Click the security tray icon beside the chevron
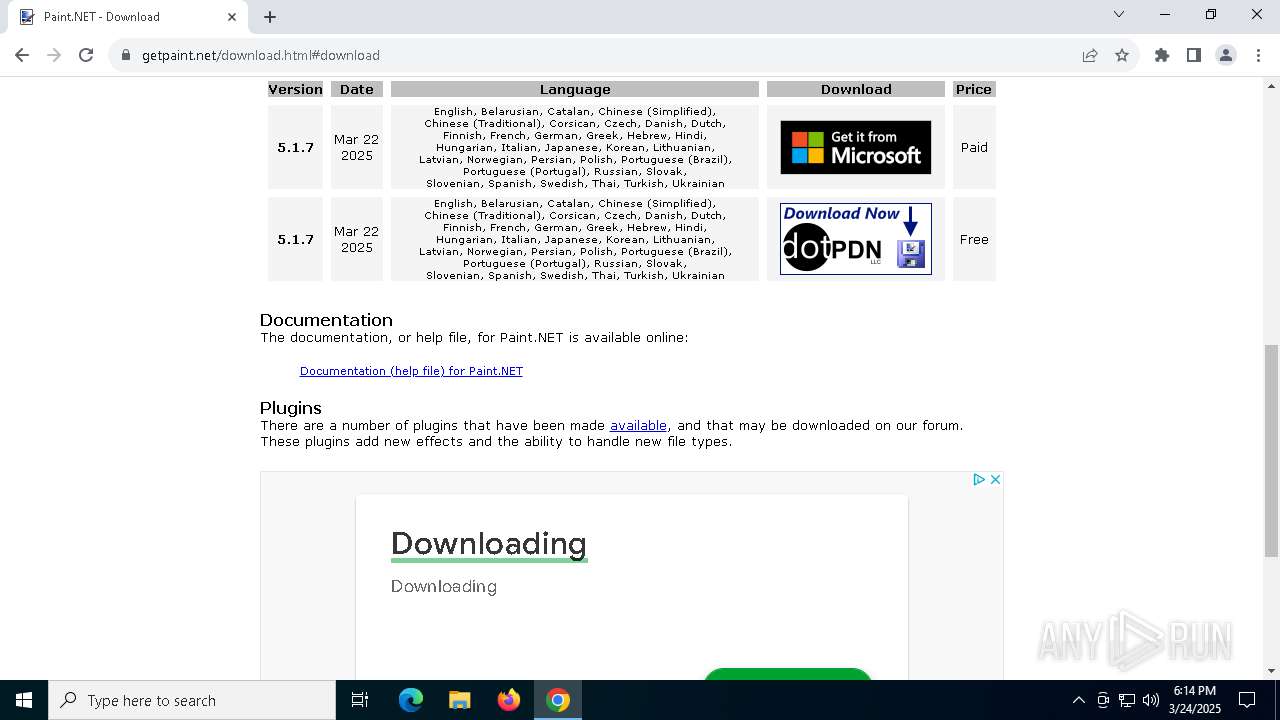 point(1103,700)
